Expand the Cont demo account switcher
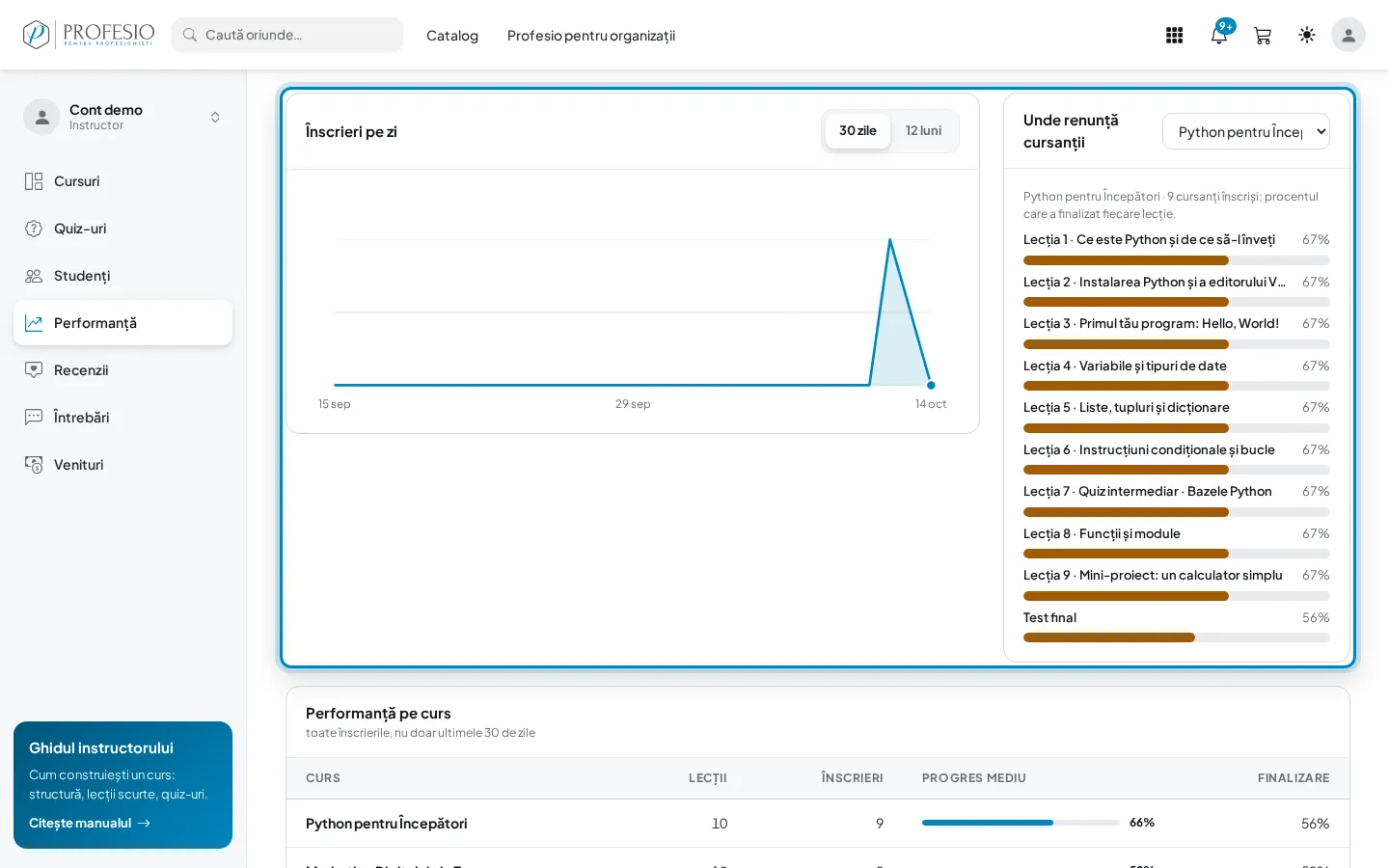 tap(215, 117)
